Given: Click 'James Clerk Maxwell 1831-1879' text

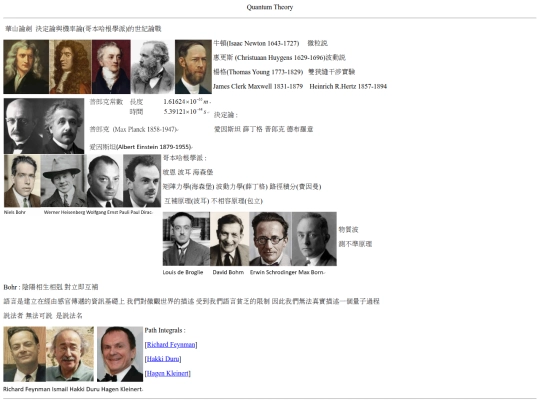Looking at the screenshot, I should [x=258, y=86].
